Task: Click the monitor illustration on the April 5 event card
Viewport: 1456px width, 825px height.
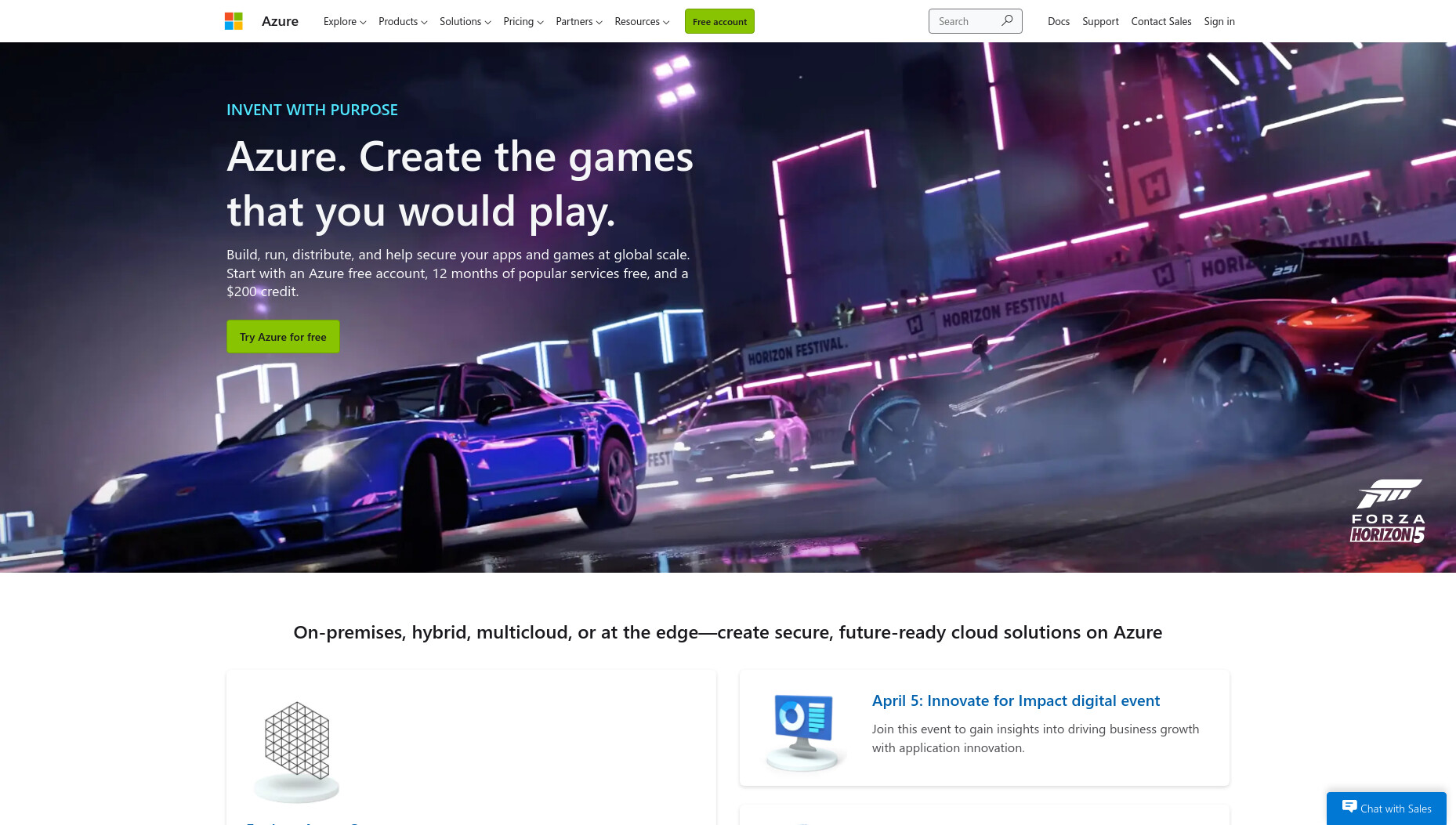Action: [804, 732]
